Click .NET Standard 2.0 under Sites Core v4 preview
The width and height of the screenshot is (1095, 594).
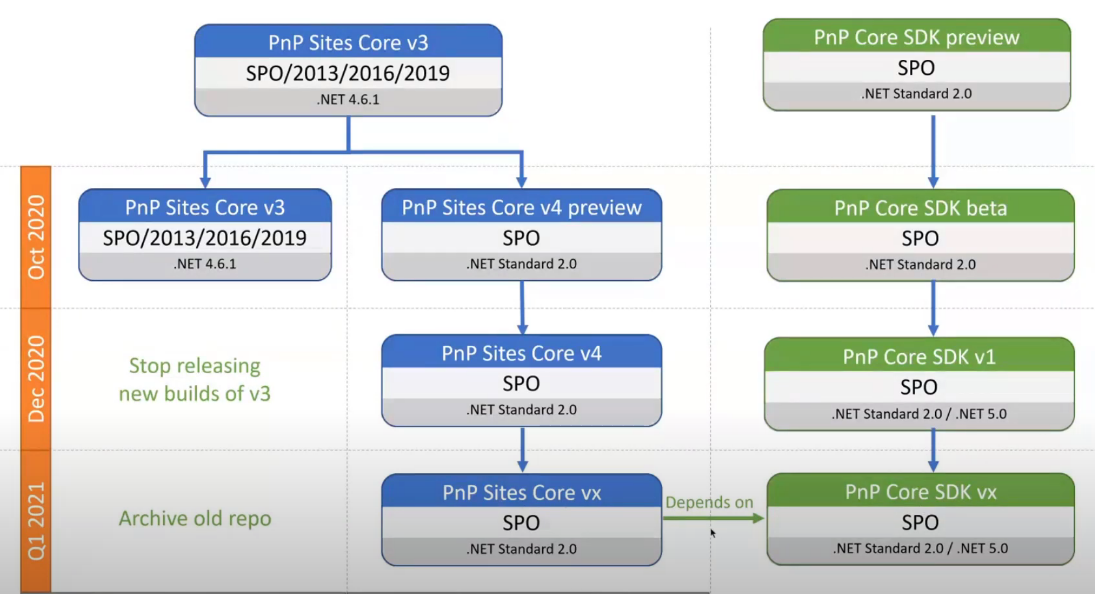click(521, 265)
